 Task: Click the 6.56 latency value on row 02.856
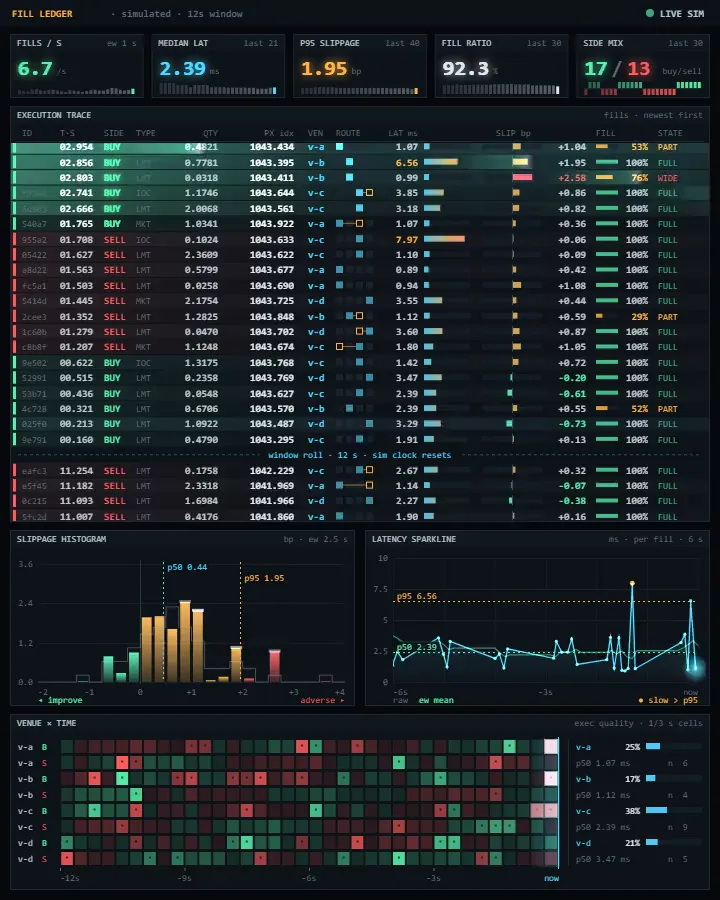(x=407, y=162)
